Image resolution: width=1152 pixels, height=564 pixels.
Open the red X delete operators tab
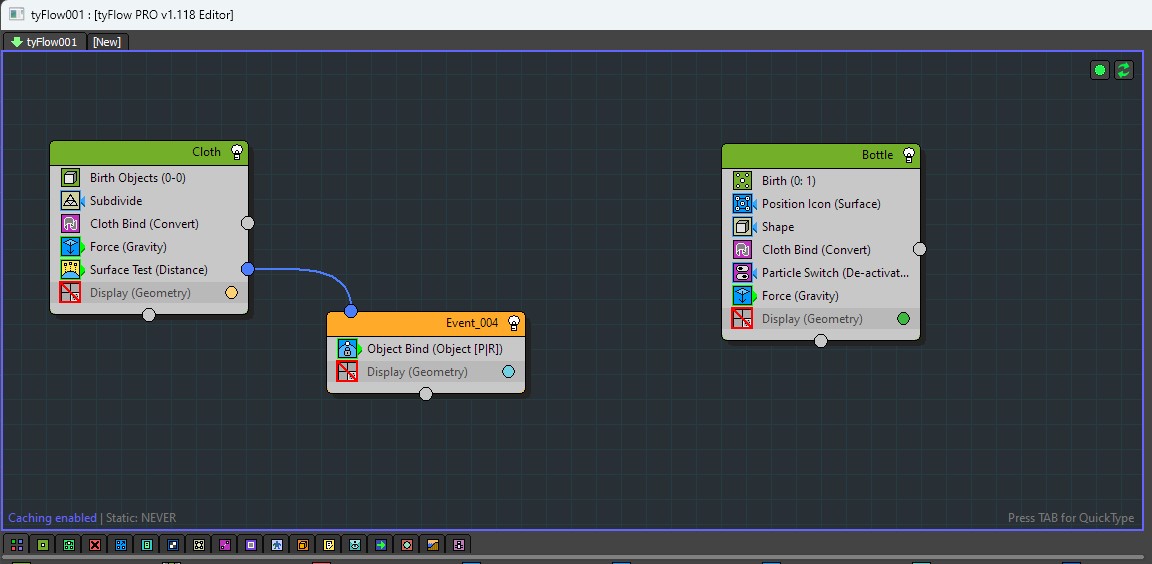tap(95, 545)
